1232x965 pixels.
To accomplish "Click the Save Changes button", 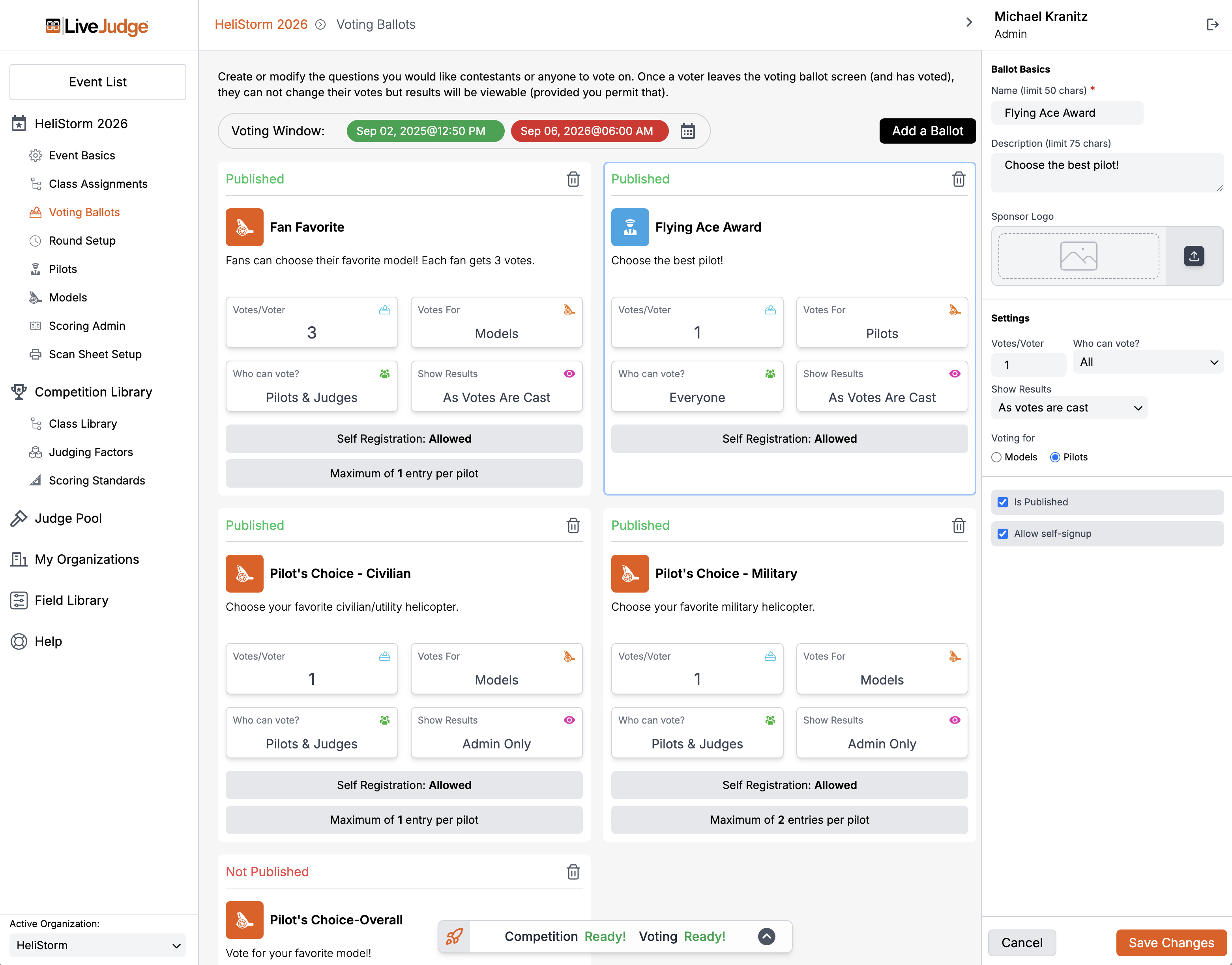I will (x=1171, y=943).
